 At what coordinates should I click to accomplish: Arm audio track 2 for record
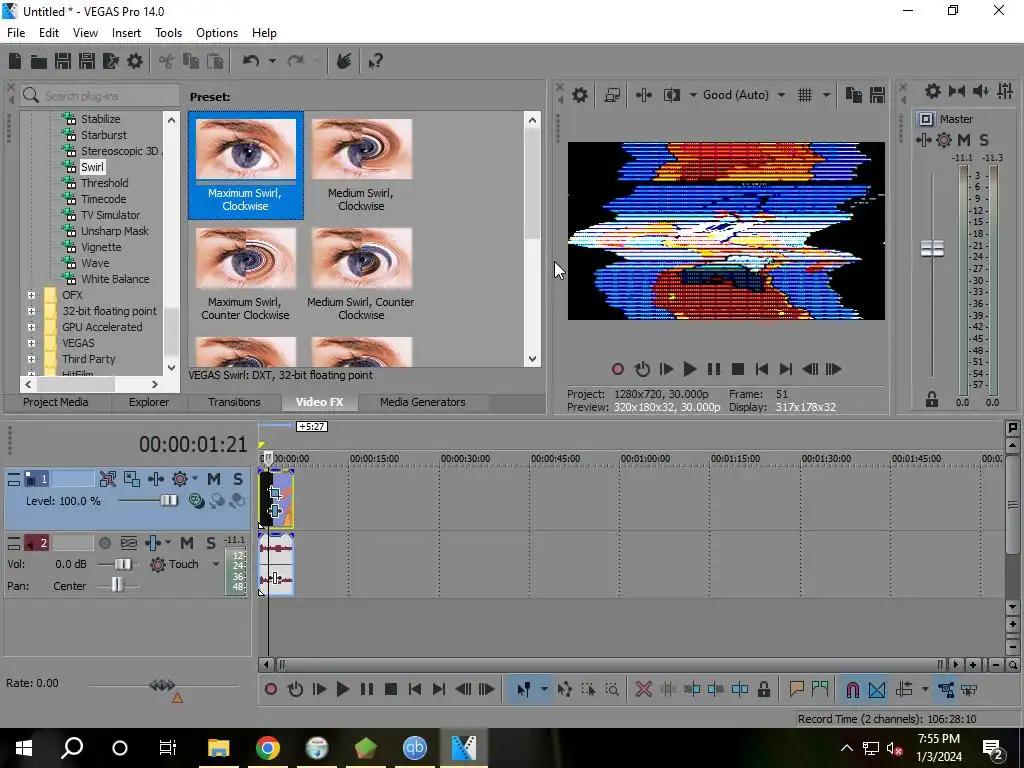tap(104, 543)
